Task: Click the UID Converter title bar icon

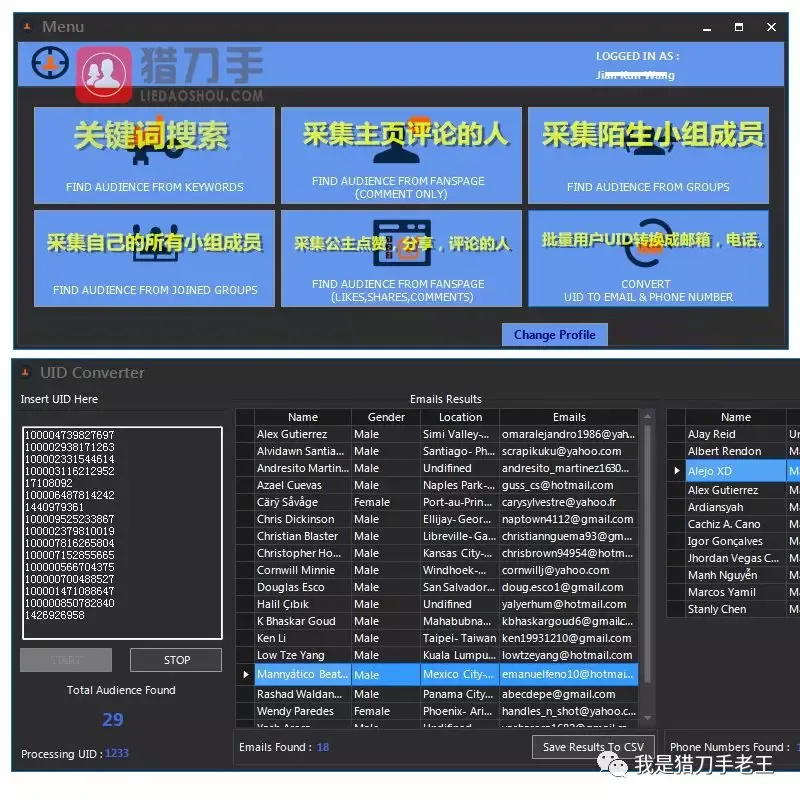Action: tap(26, 373)
